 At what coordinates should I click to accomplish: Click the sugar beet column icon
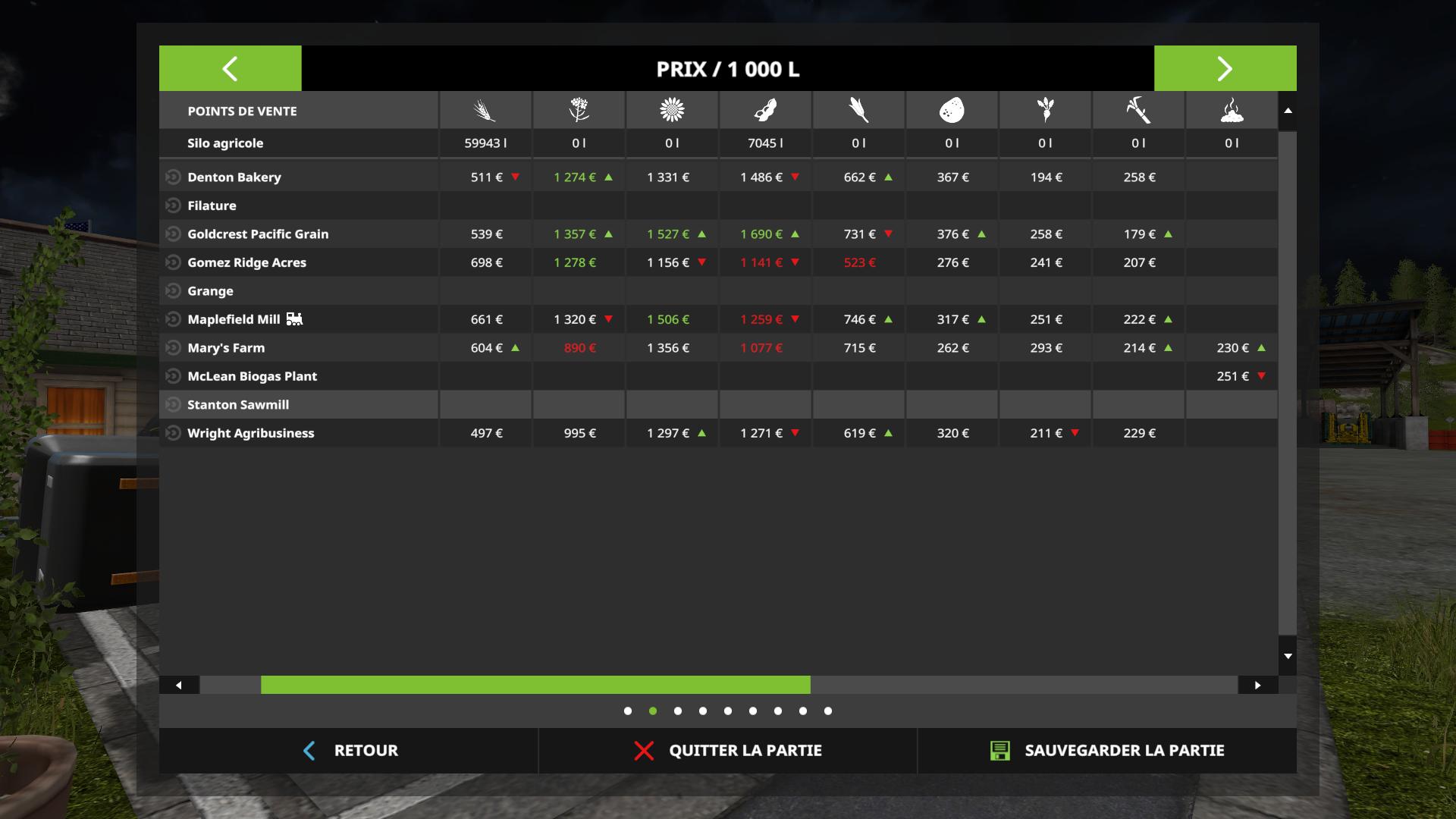[x=1045, y=111]
